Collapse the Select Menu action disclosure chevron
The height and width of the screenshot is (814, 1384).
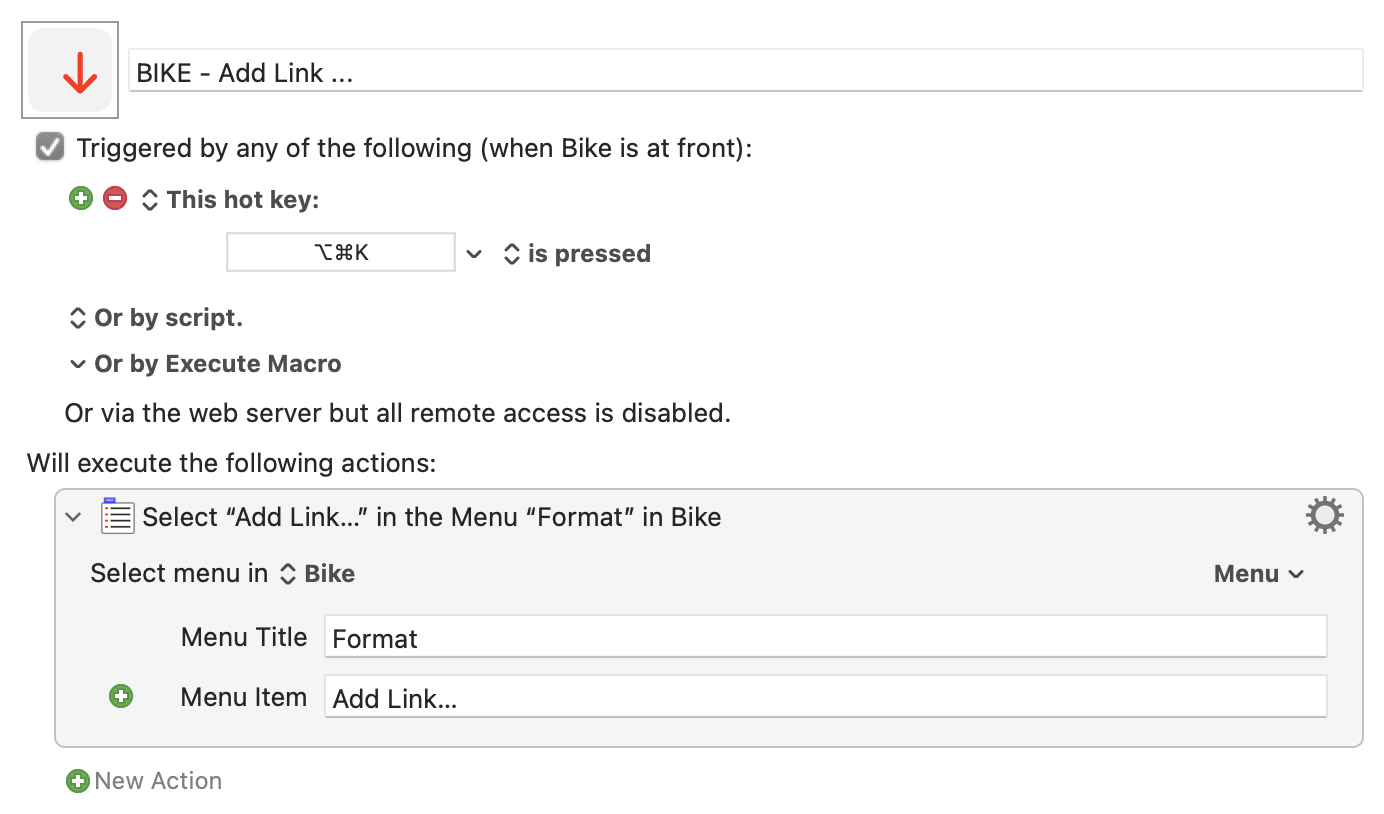pyautogui.click(x=73, y=517)
